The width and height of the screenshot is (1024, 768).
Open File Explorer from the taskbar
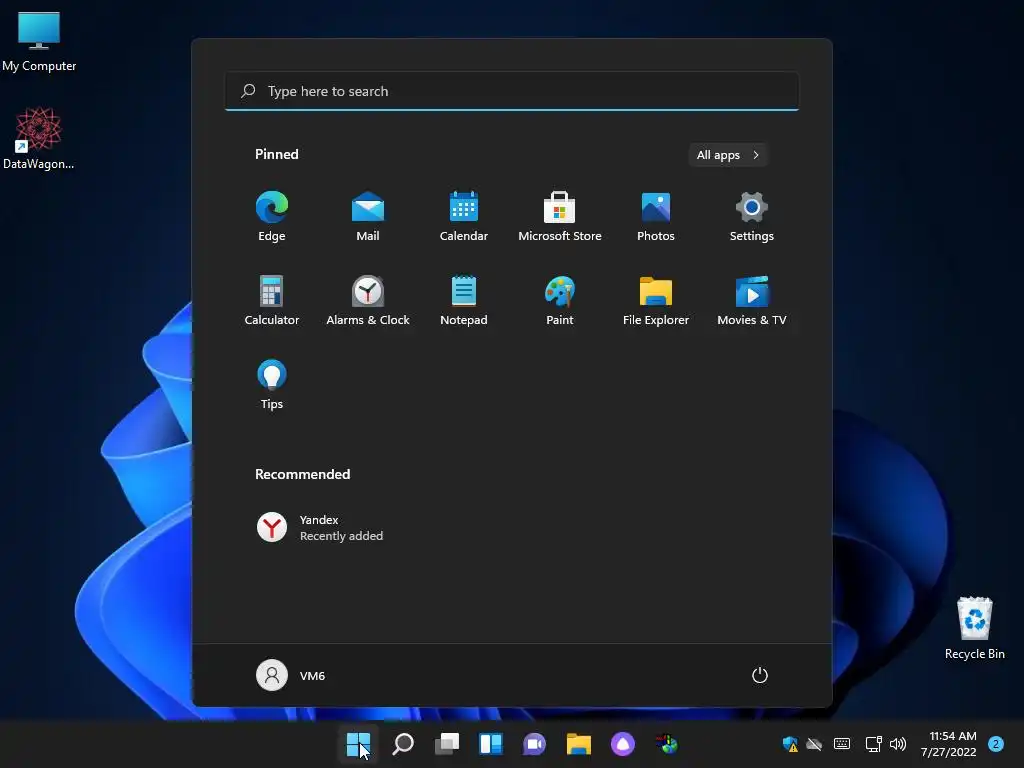[579, 744]
